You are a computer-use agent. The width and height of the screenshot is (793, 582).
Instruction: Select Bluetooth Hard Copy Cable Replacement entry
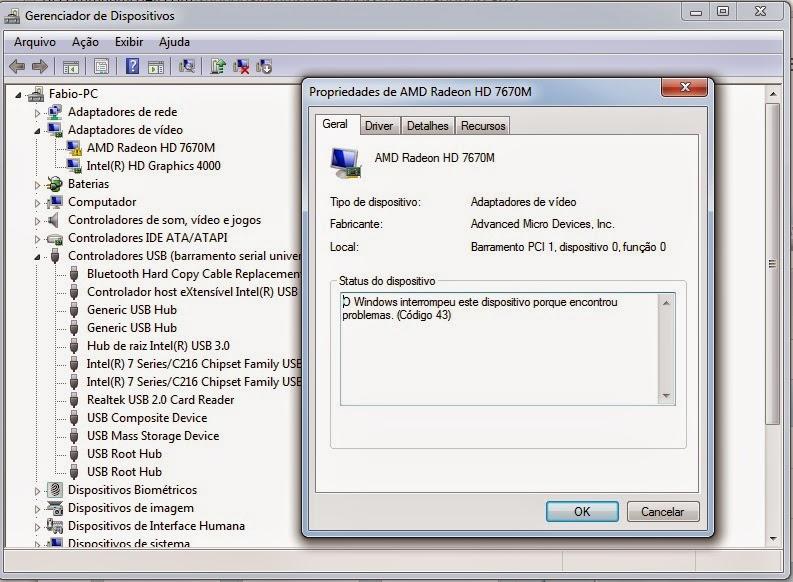click(x=194, y=274)
